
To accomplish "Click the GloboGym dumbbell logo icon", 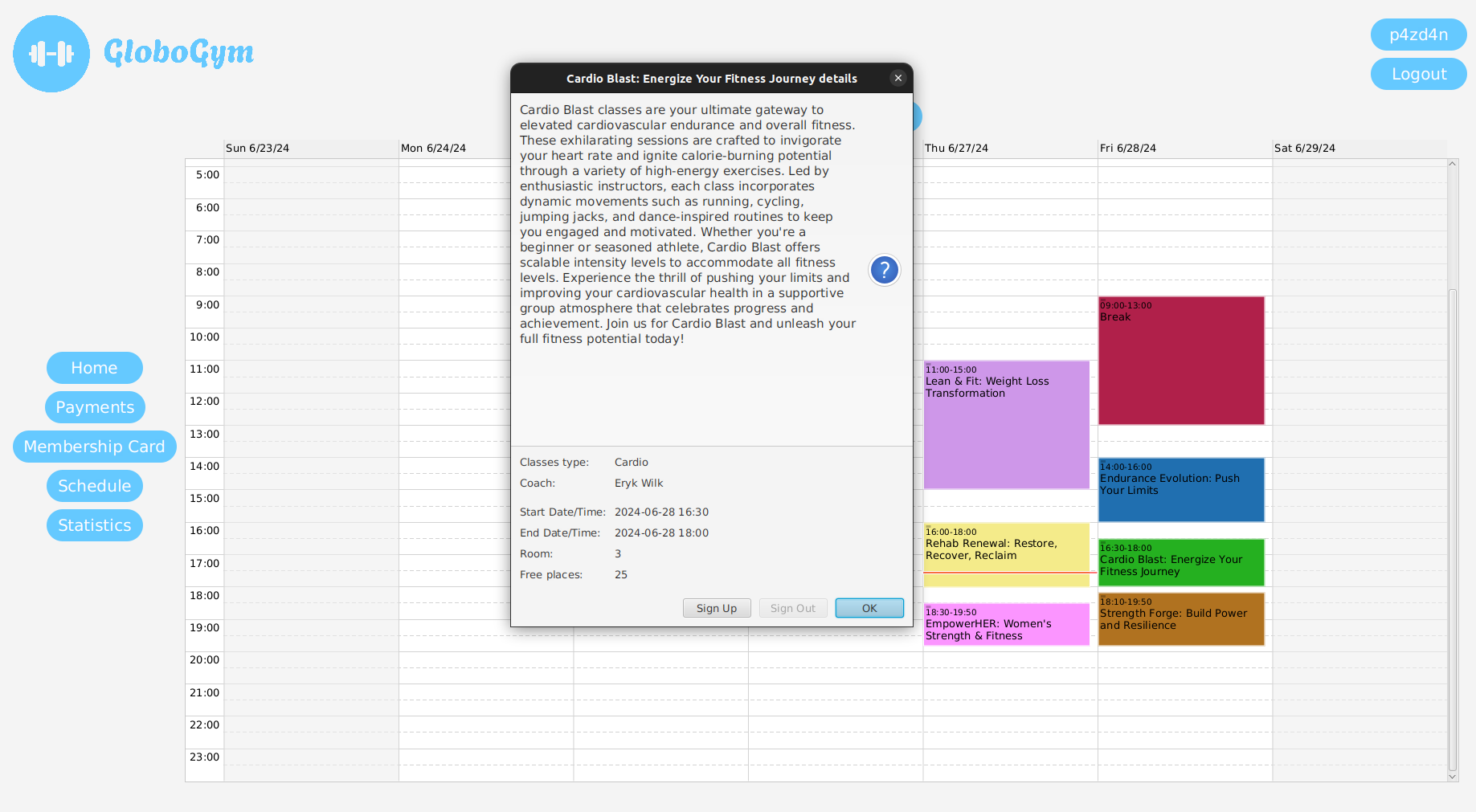I will pos(51,54).
